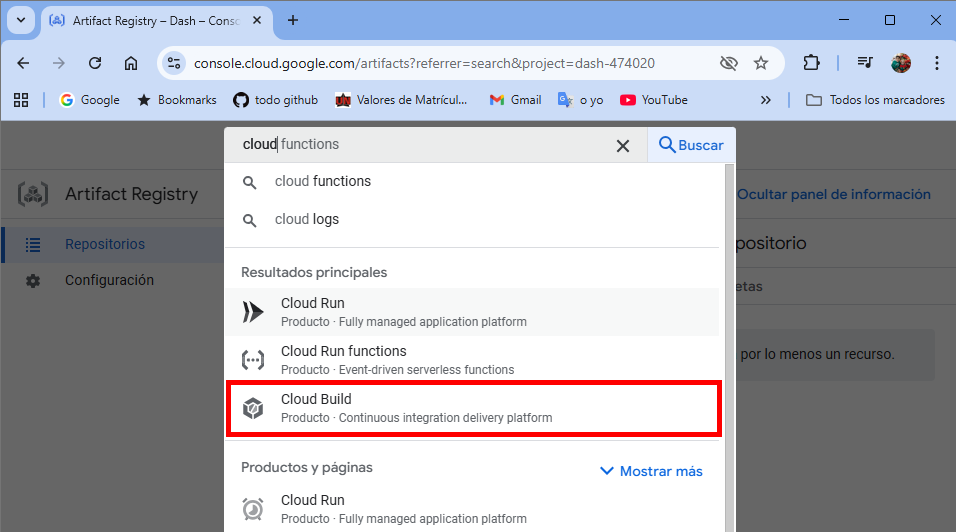
Task: Open the todo github bookmark
Action: (276, 100)
